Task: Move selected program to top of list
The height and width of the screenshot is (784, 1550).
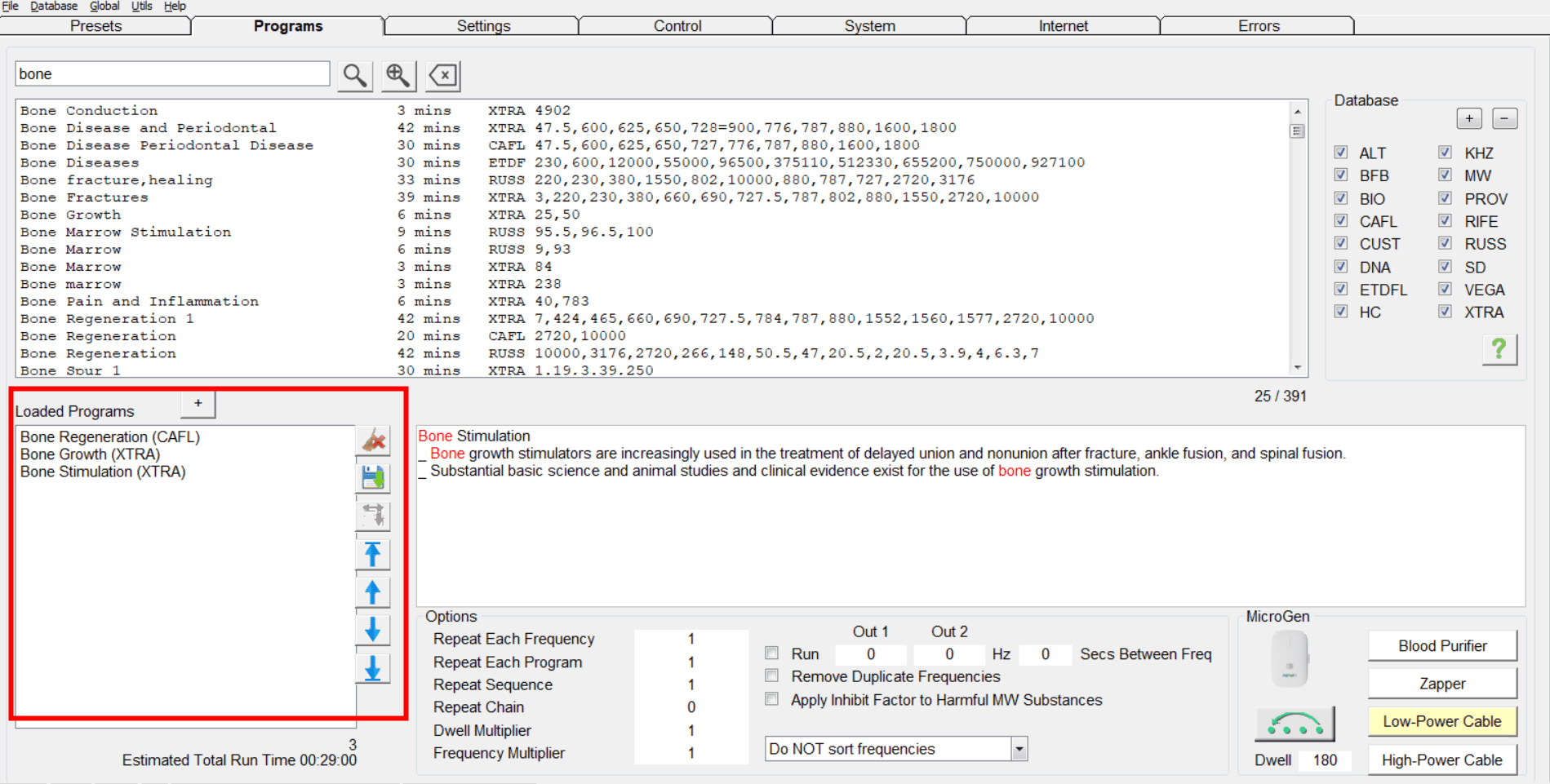Action: point(373,555)
